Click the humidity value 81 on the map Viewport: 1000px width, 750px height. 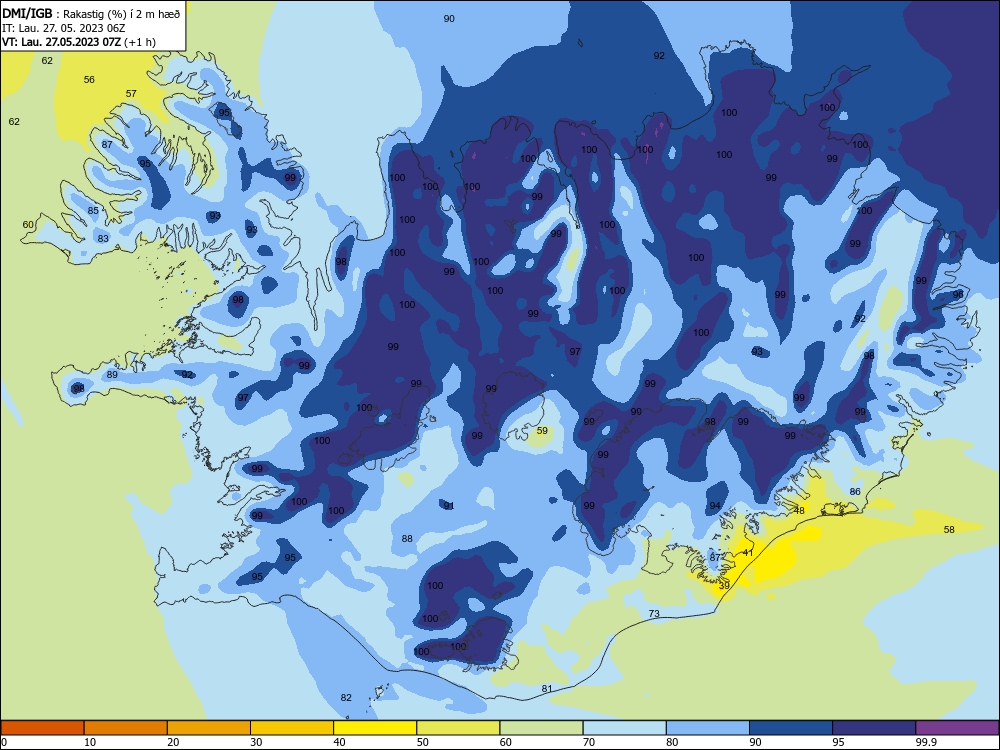pyautogui.click(x=547, y=688)
